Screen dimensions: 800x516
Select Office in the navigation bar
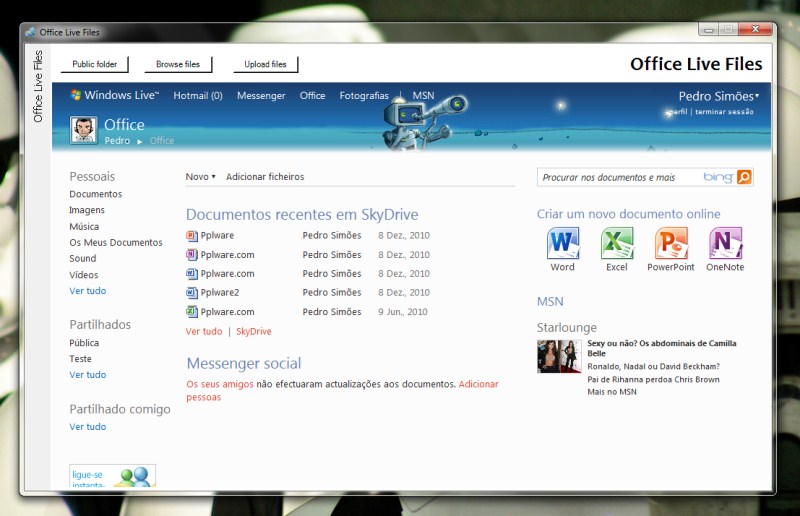(x=312, y=95)
